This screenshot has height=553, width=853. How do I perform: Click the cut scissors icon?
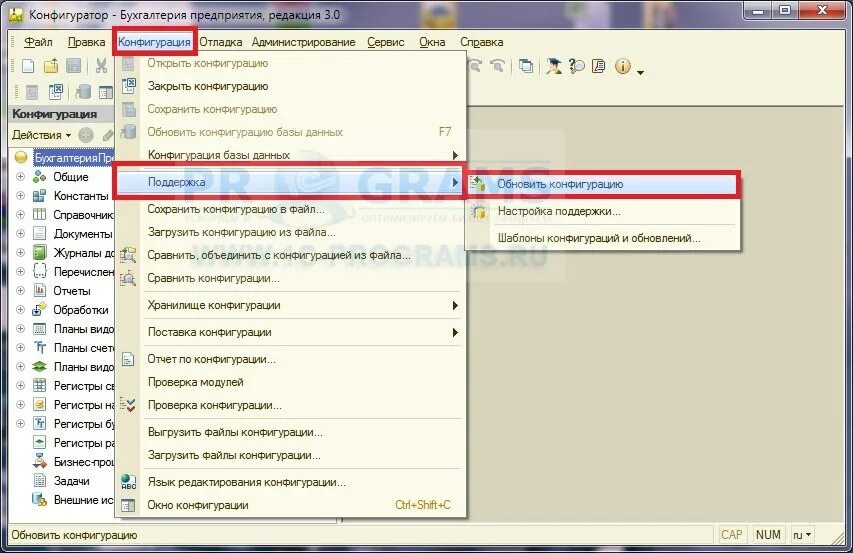click(x=101, y=66)
